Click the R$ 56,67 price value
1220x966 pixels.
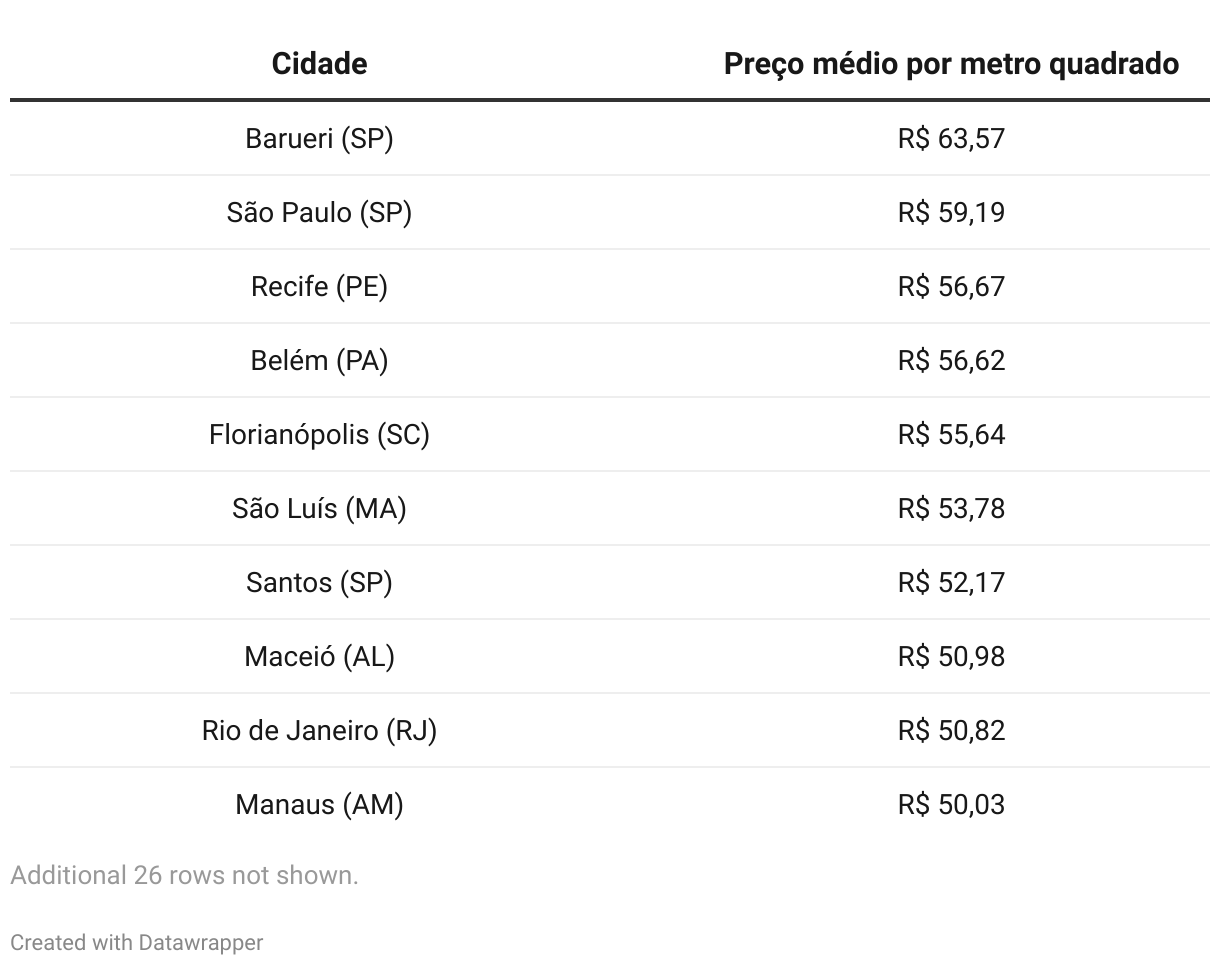(x=951, y=286)
